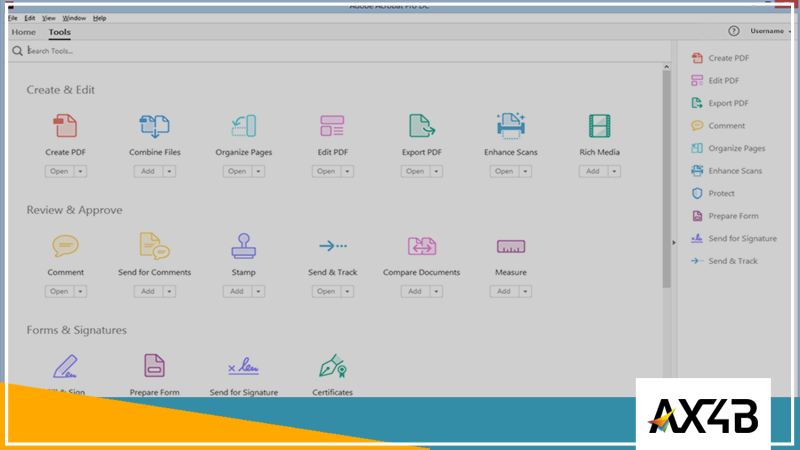800x450 pixels.
Task: Choose the Send & Track arrow icon
Action: tap(333, 246)
